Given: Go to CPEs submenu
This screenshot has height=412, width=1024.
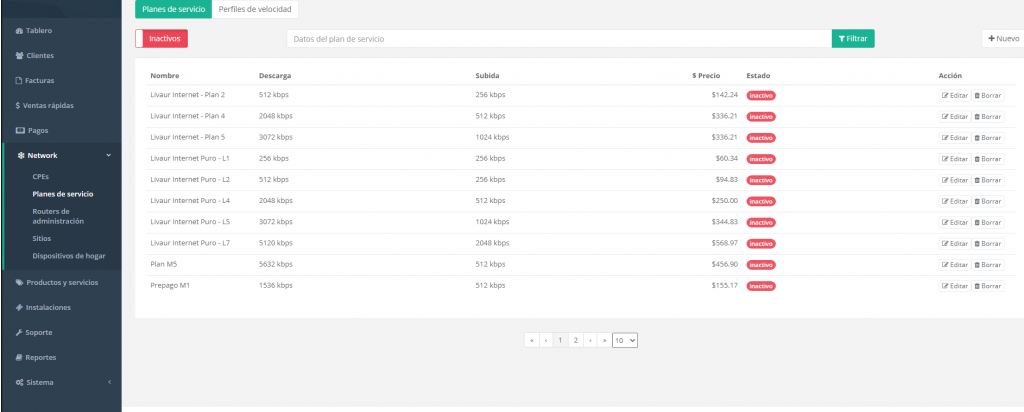Looking at the screenshot, I should tap(40, 176).
